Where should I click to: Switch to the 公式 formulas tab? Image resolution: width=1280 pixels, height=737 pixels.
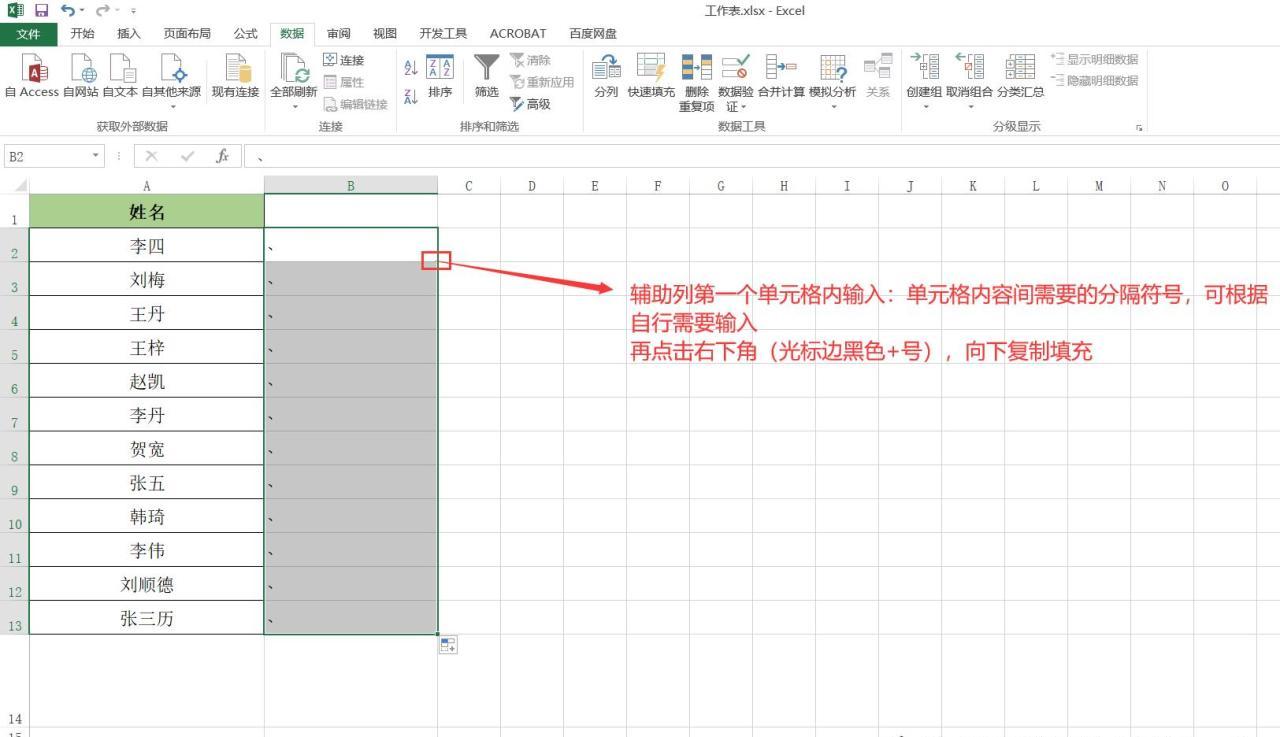pyautogui.click(x=245, y=34)
